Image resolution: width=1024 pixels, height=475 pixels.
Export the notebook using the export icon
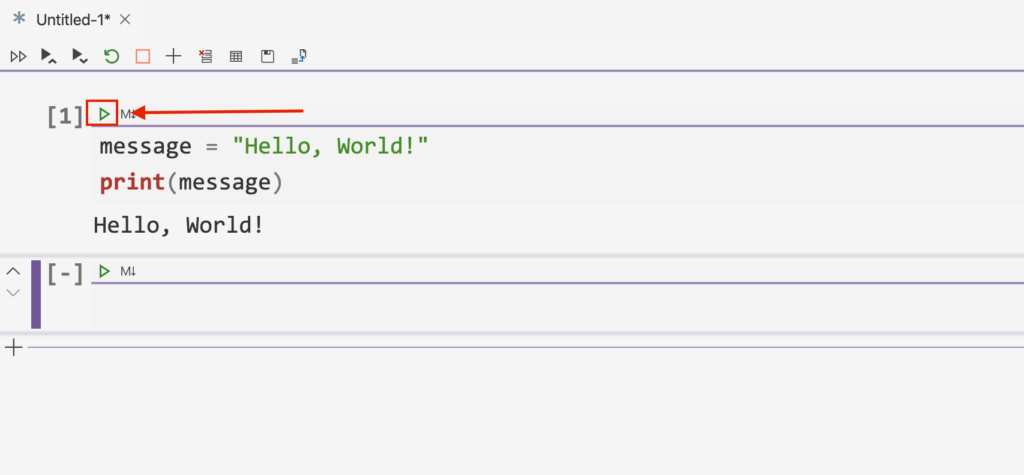(299, 56)
